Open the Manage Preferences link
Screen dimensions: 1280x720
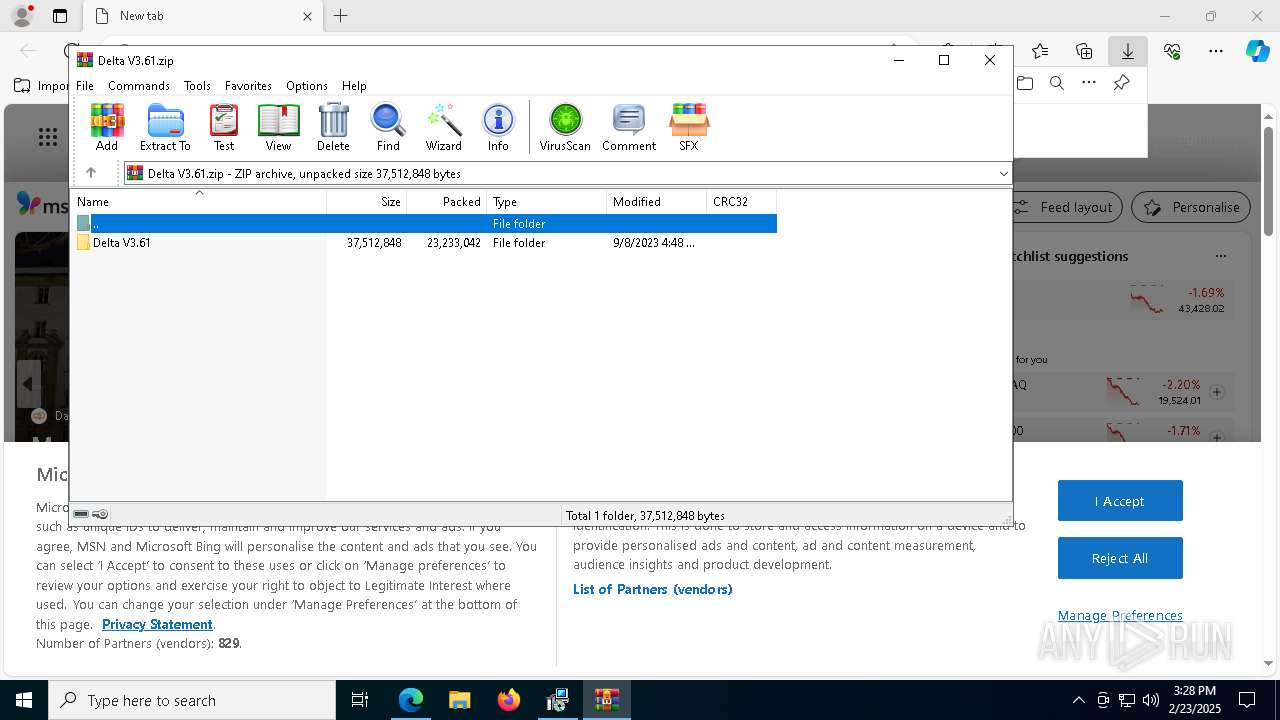tap(1120, 615)
